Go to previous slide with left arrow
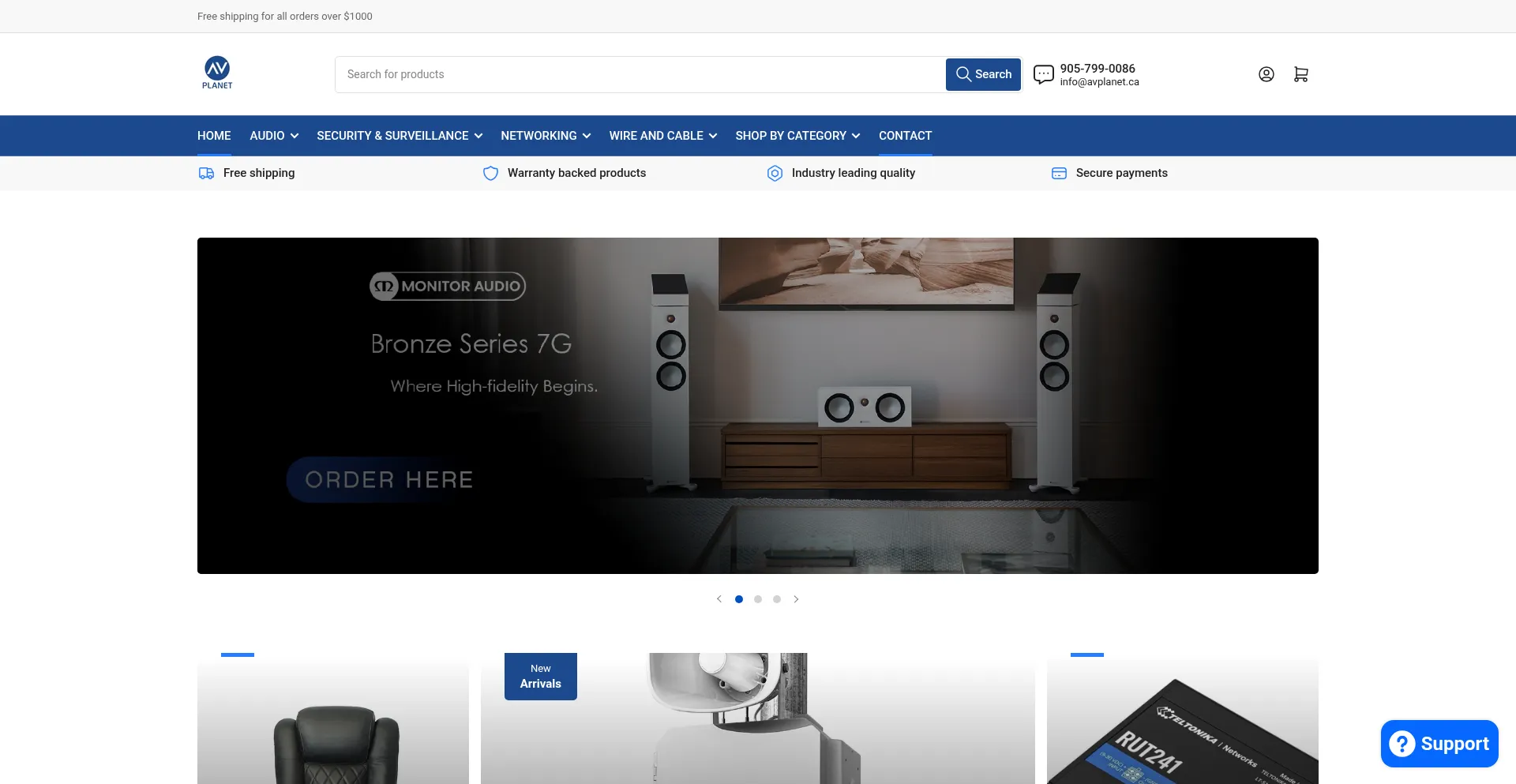Viewport: 1516px width, 784px height. 719,599
